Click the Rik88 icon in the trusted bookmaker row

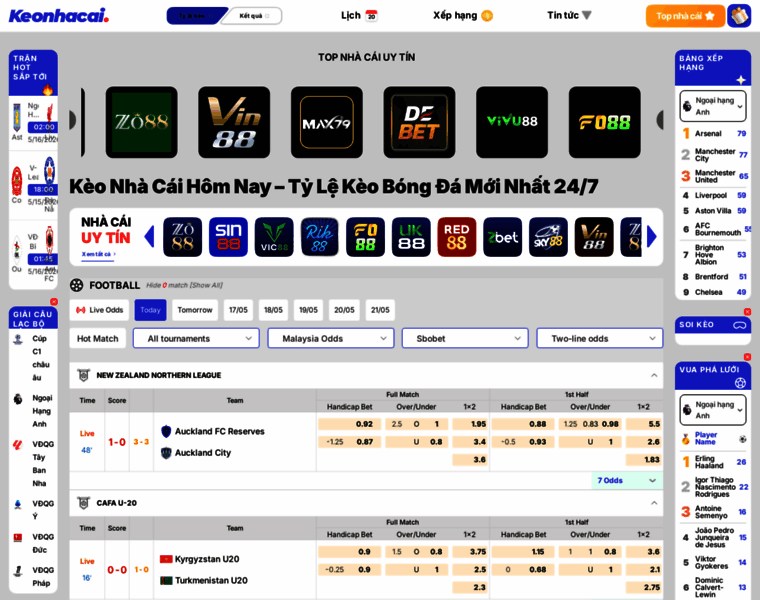tap(319, 237)
